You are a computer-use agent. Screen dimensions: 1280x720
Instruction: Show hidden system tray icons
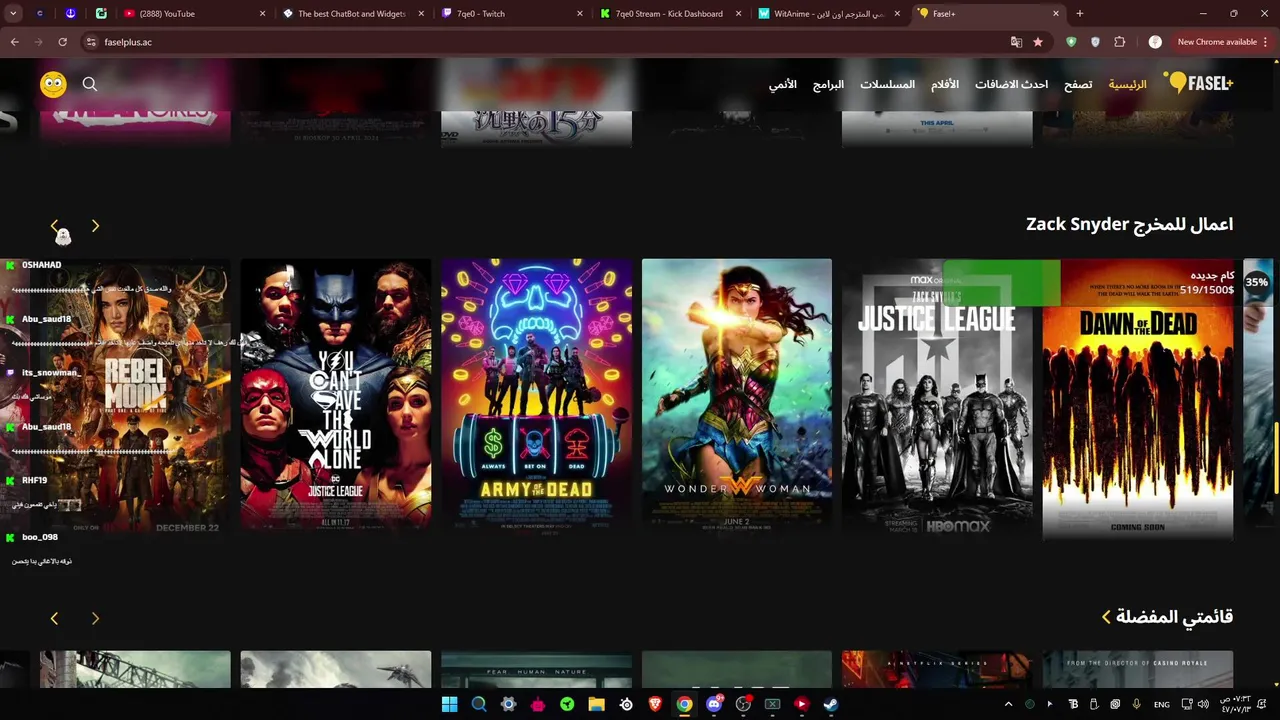point(1008,704)
